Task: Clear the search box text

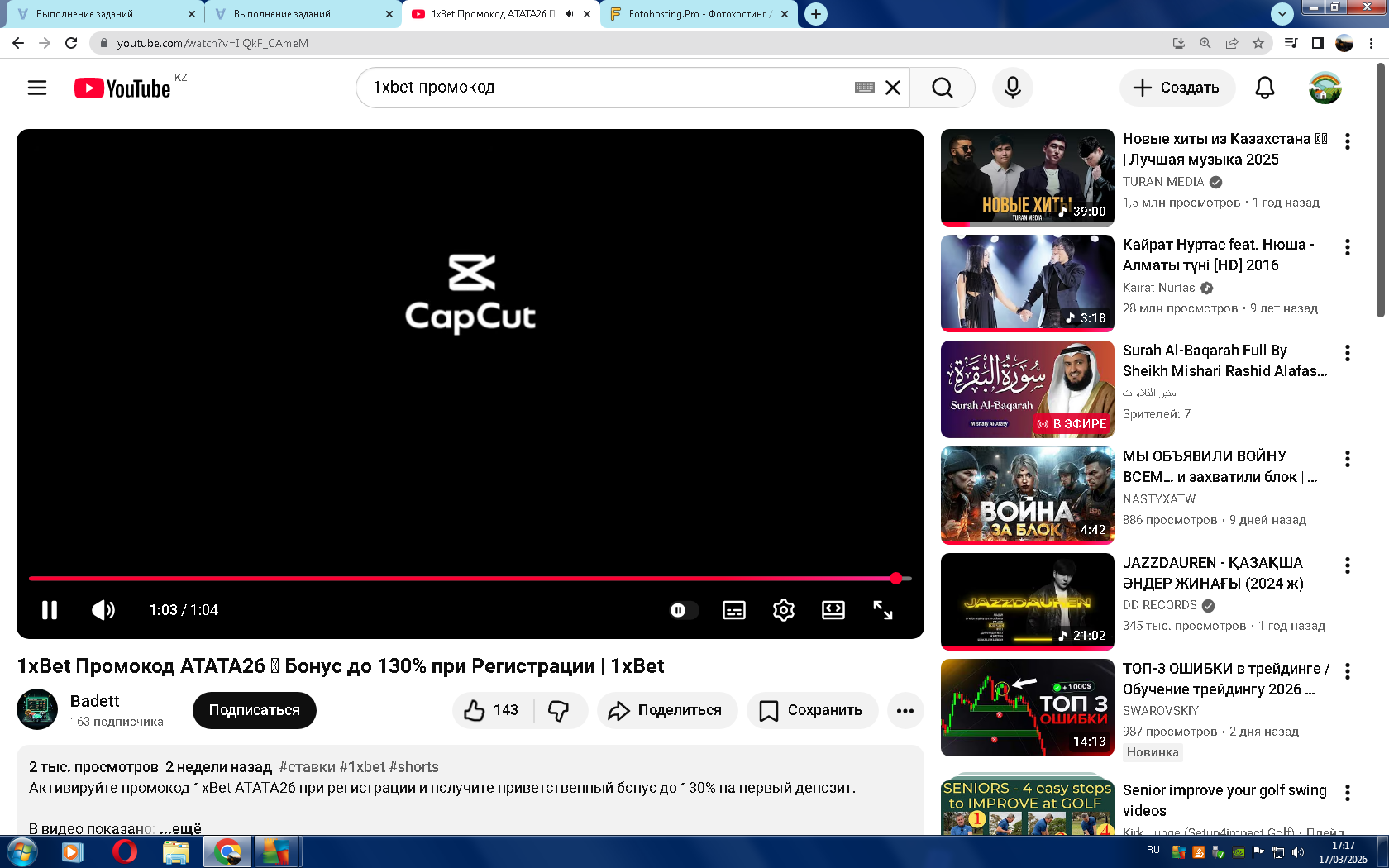Action: click(893, 88)
